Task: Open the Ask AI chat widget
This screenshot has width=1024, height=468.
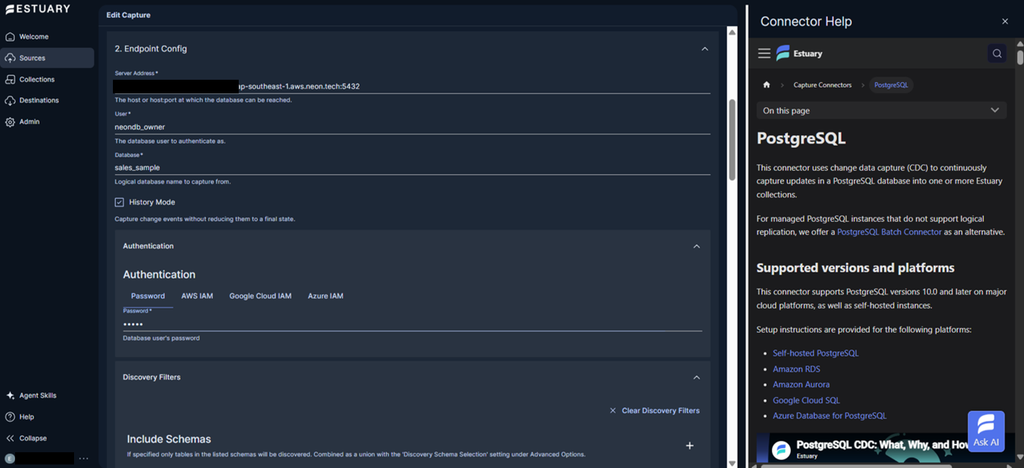Action: tap(985, 431)
